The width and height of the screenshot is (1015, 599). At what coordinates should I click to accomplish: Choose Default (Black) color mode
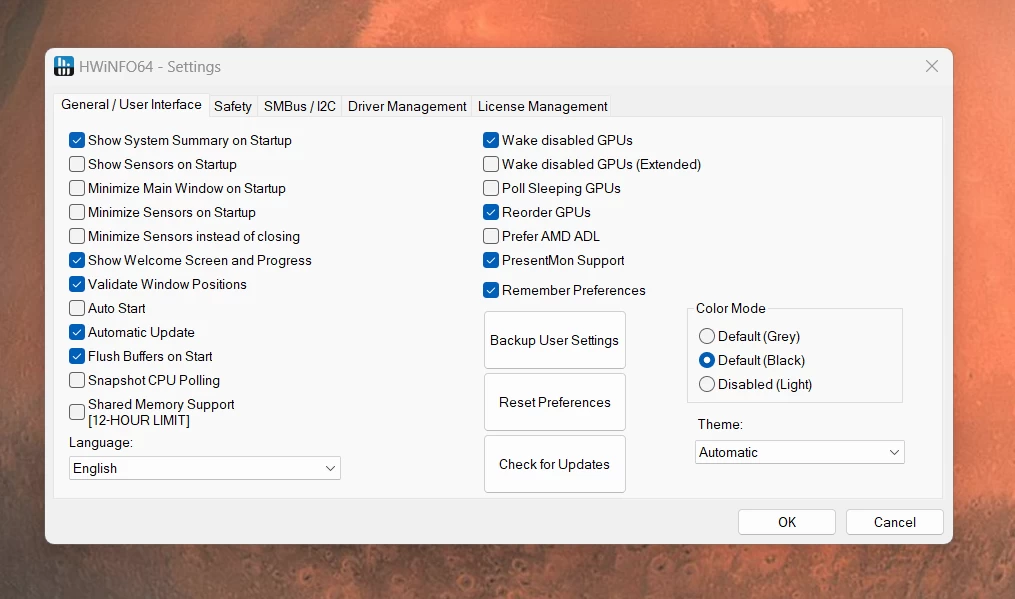707,360
